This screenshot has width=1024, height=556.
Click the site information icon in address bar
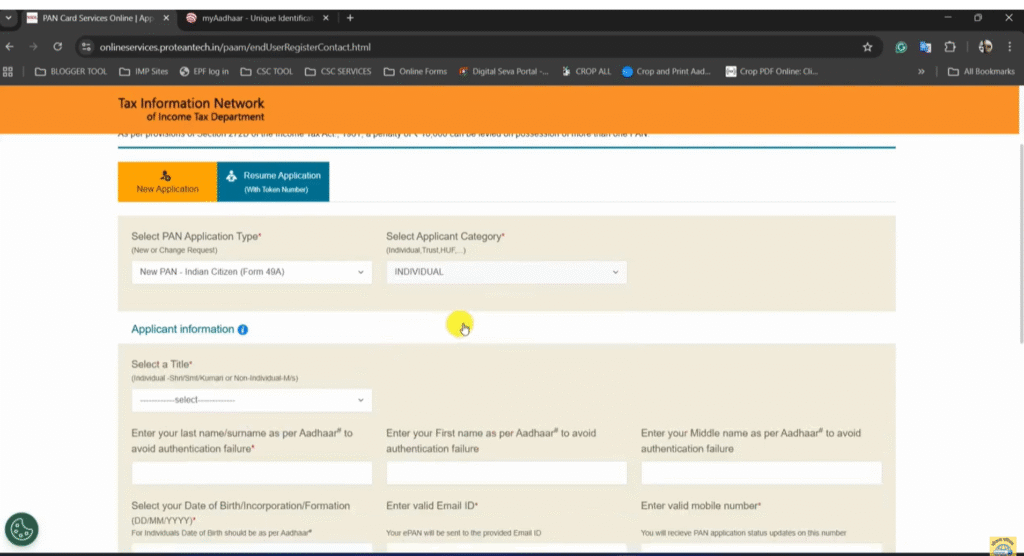coord(87,47)
